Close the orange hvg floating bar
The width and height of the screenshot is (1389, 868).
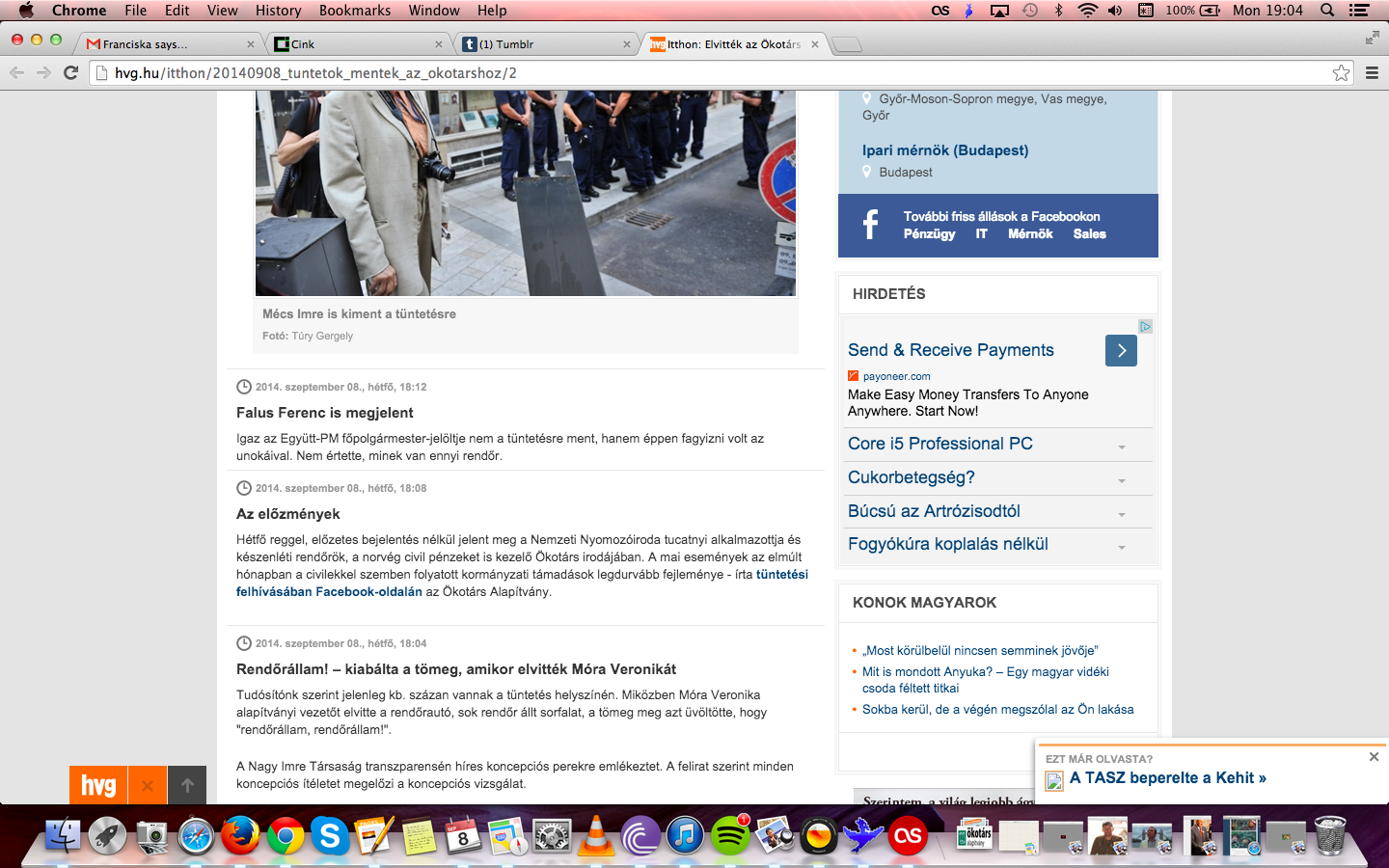148,785
